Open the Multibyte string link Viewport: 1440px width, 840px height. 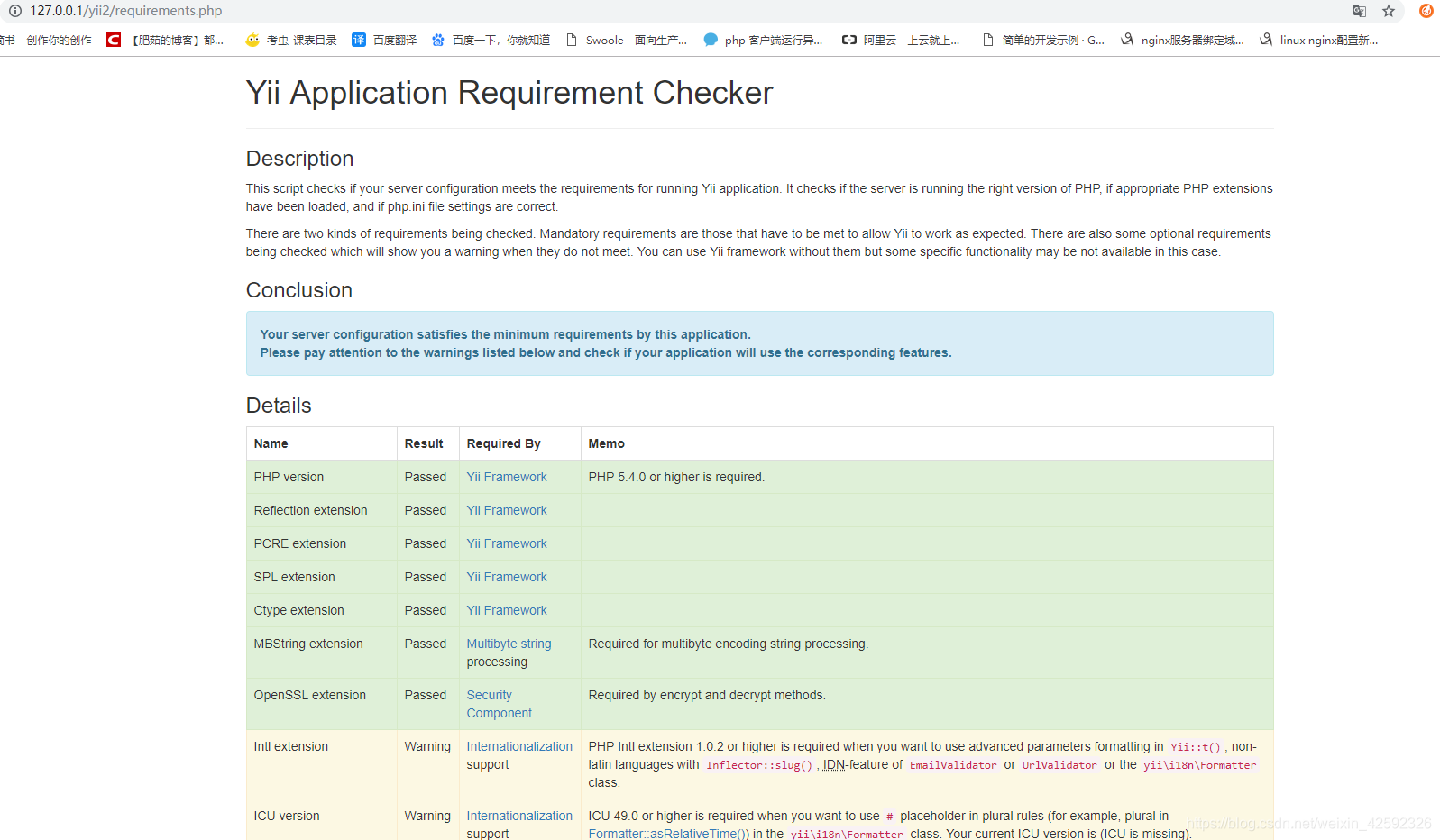509,644
